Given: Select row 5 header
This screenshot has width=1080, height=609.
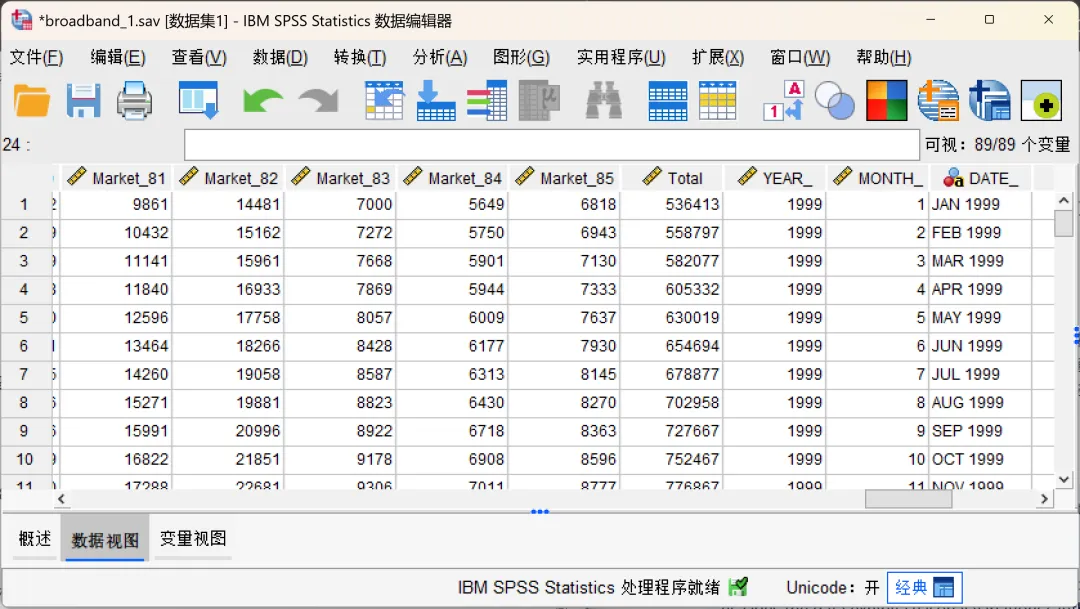Looking at the screenshot, I should 24,318.
